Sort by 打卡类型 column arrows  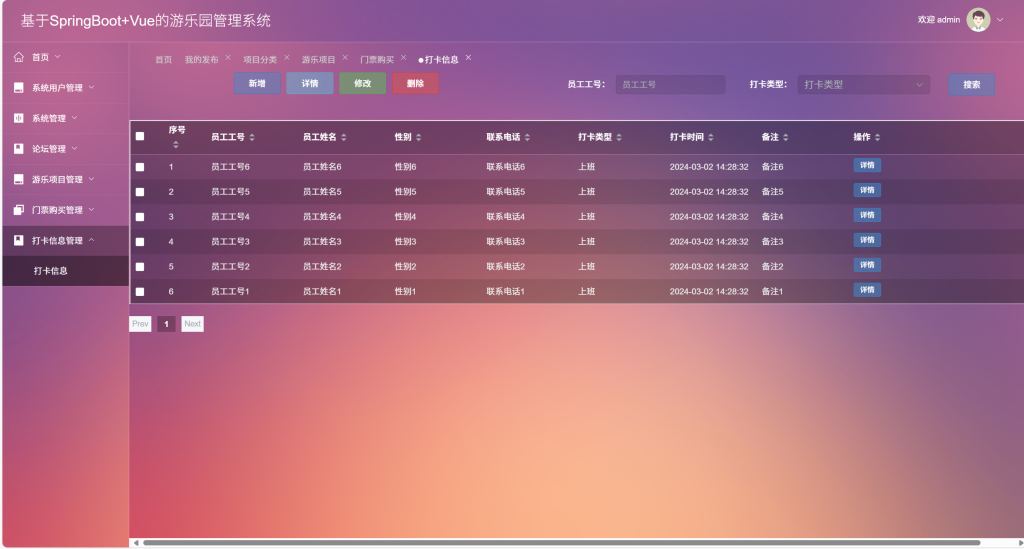pos(619,137)
